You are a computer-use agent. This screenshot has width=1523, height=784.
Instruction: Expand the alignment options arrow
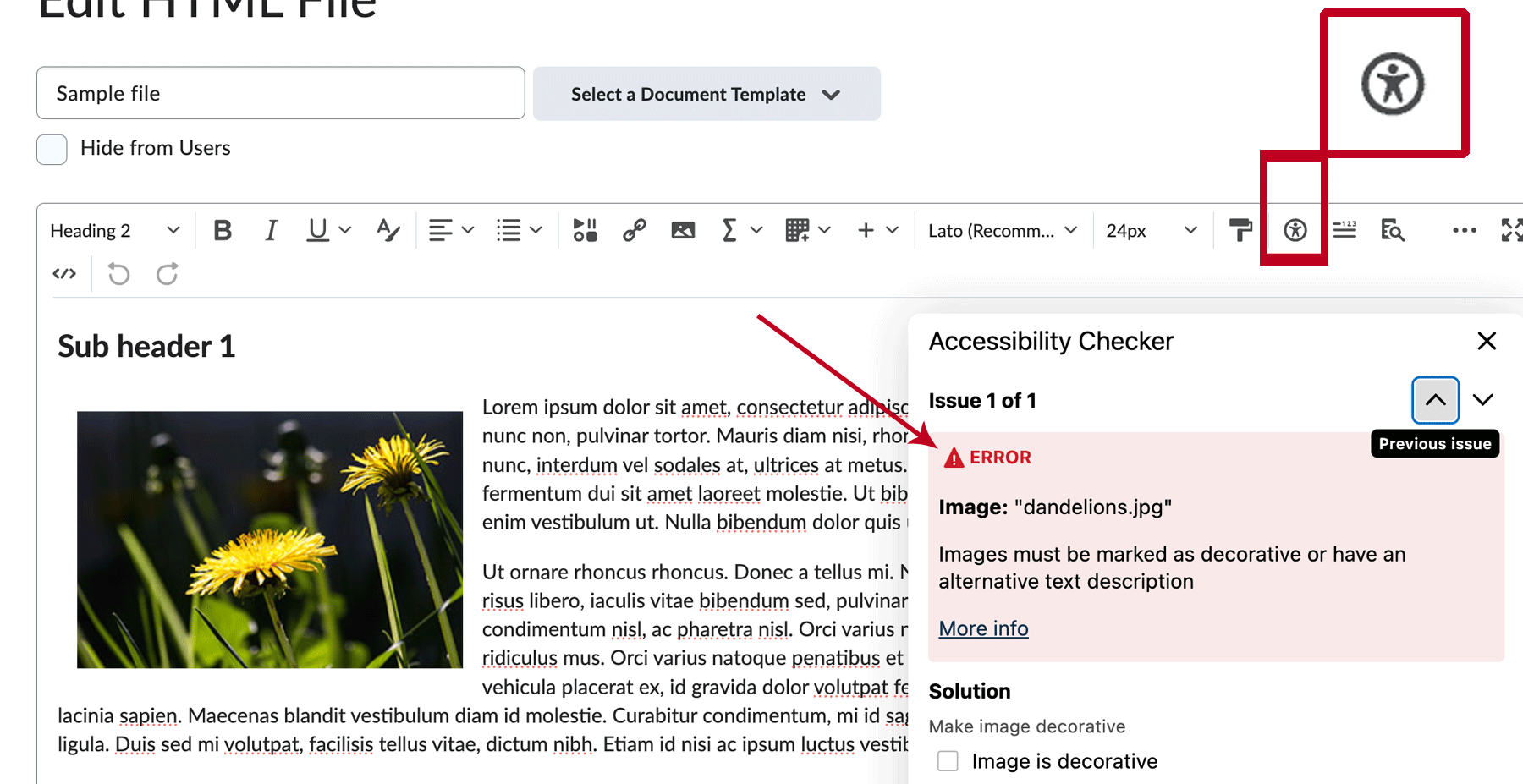point(468,230)
